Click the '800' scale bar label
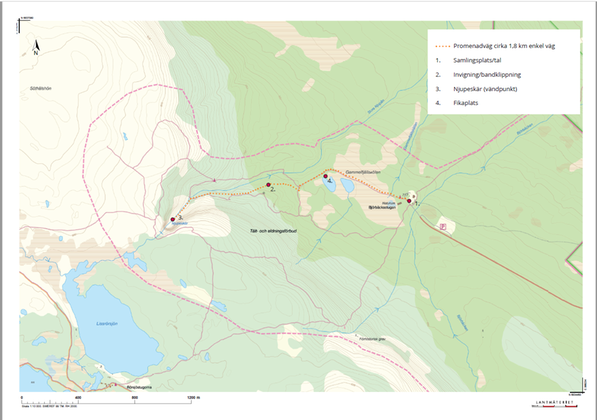 point(135,398)
